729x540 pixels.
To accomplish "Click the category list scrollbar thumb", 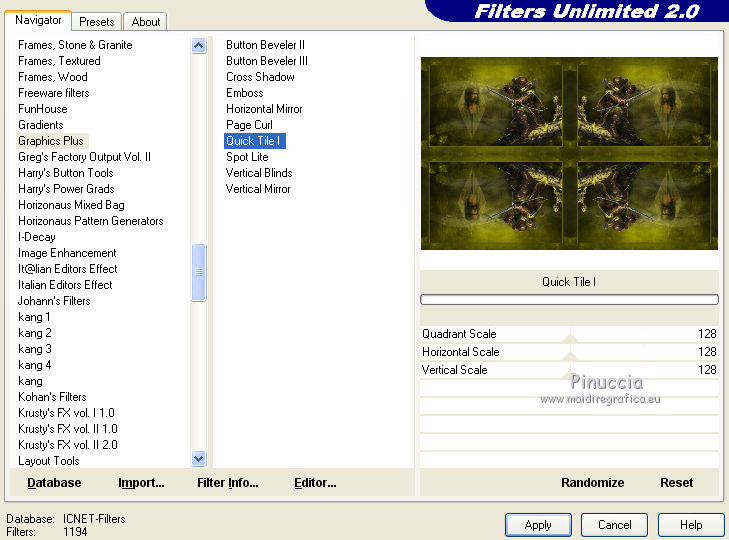I will [199, 272].
